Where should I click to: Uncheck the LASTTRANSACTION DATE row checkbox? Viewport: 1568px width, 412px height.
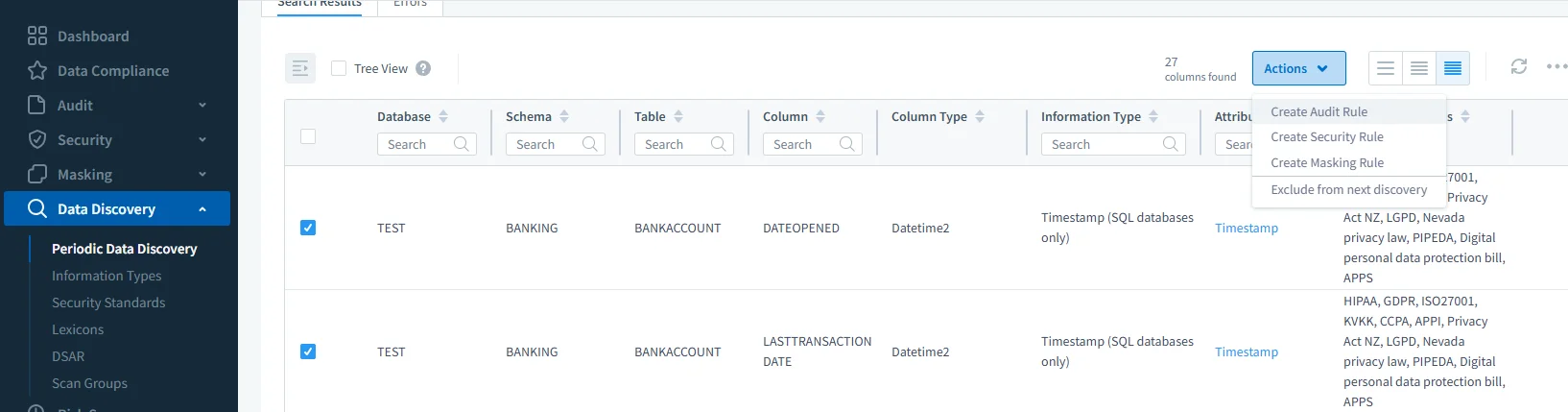point(308,351)
